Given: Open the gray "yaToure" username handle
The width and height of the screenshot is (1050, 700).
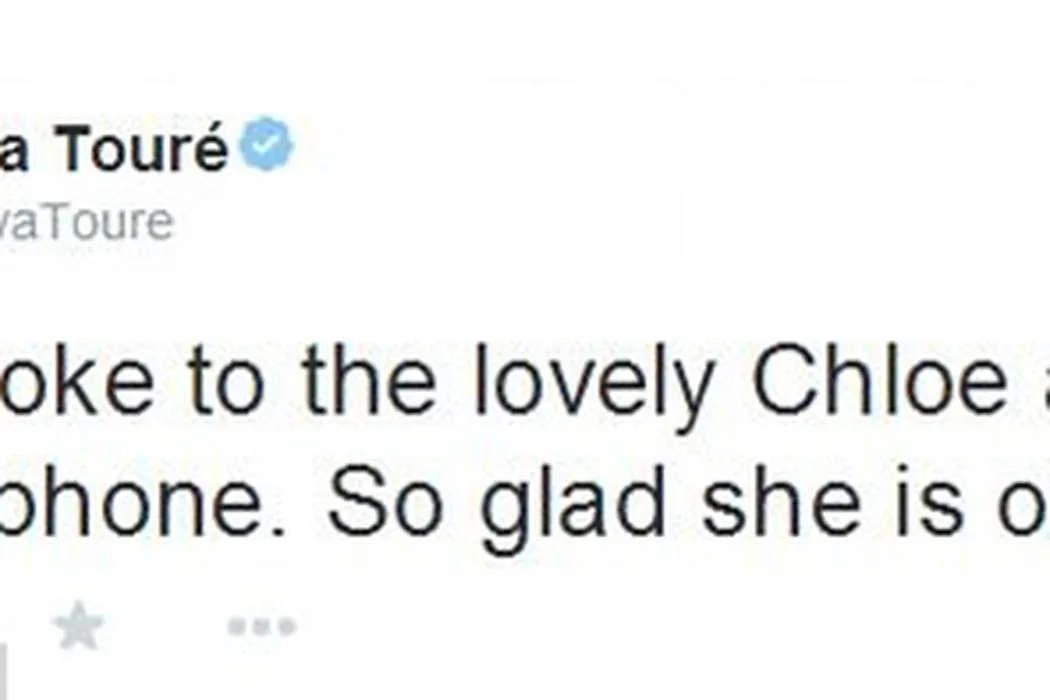Looking at the screenshot, I should point(85,222).
